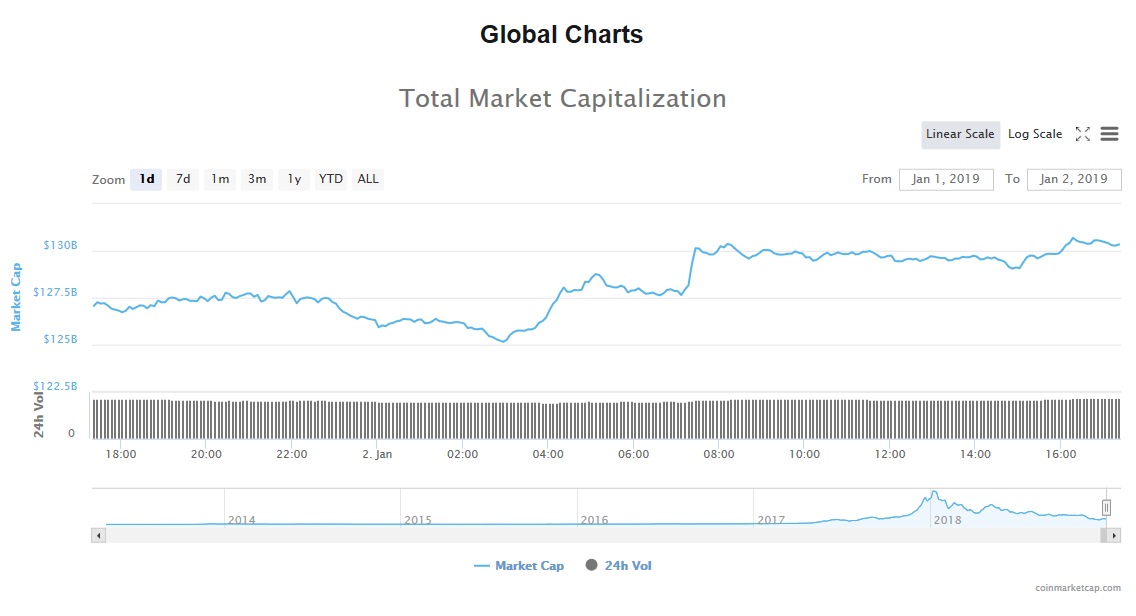Select the 1d zoom range
The image size is (1136, 616).
146,180
